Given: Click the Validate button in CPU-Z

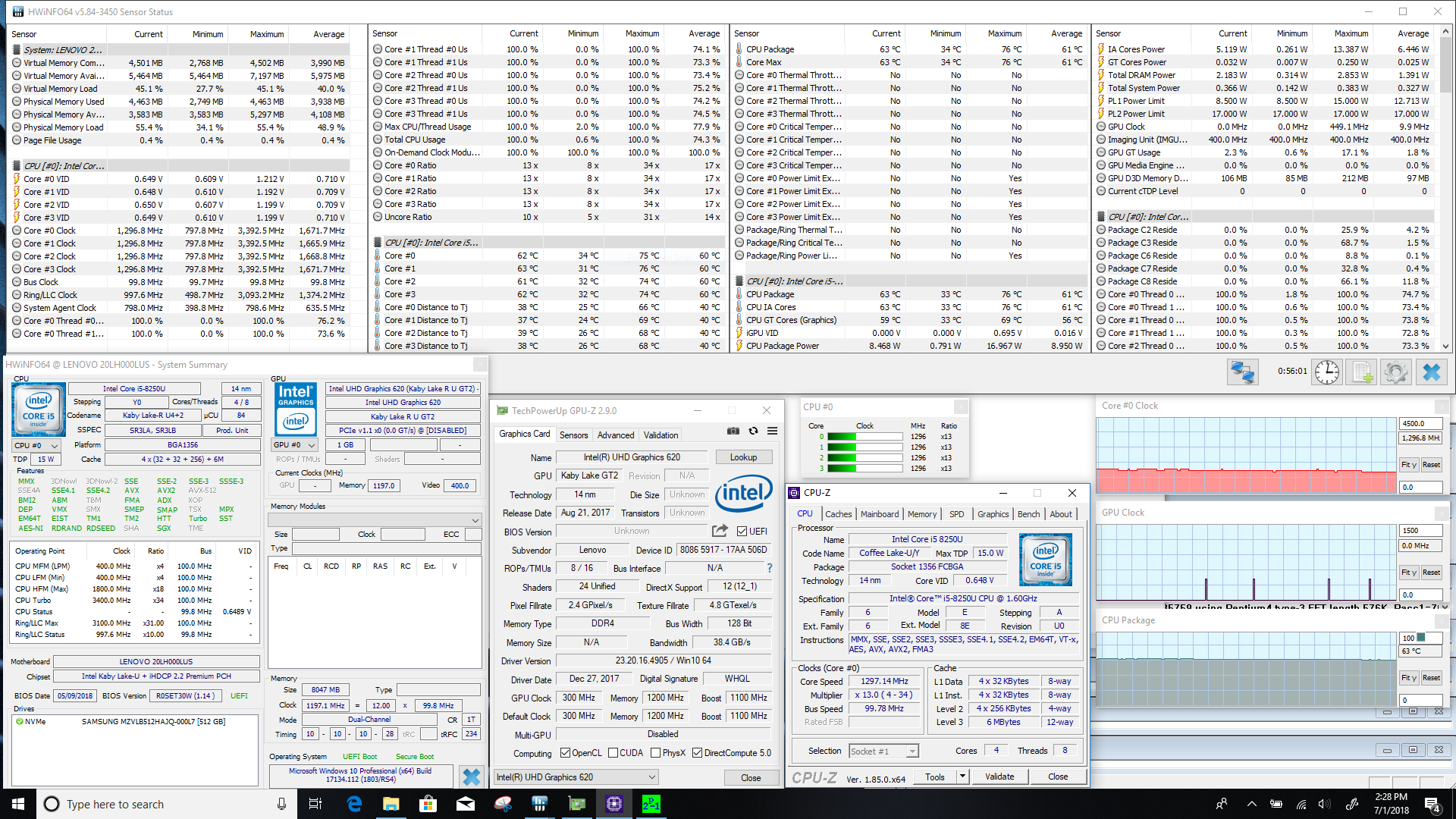Looking at the screenshot, I should (999, 777).
